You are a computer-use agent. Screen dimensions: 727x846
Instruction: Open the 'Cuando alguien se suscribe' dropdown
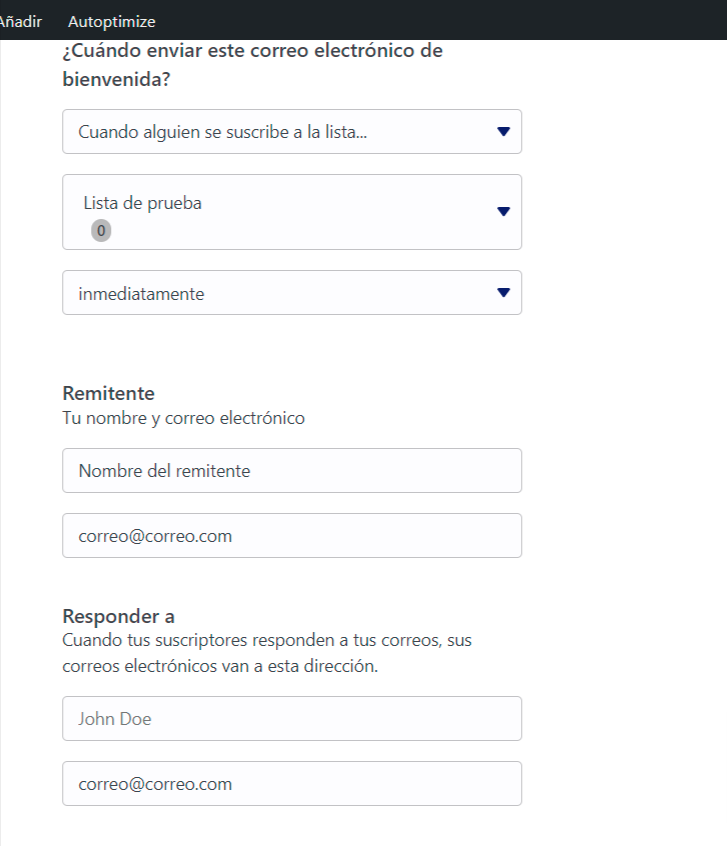[292, 132]
